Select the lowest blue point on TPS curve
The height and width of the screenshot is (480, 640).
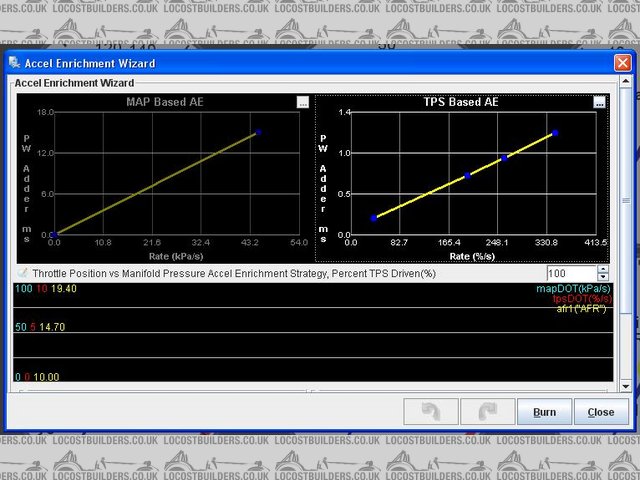(374, 218)
